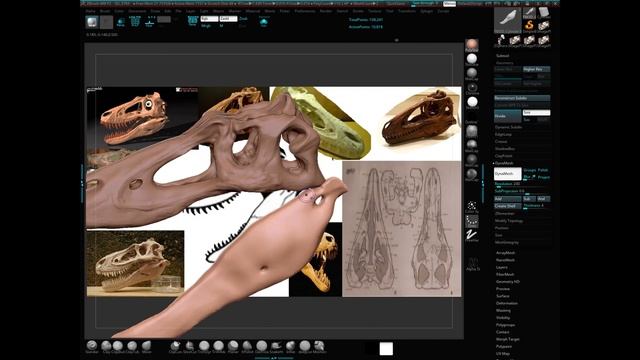The width and height of the screenshot is (640, 360).
Task: Select the FreeHand stroke icon
Action: [472, 236]
